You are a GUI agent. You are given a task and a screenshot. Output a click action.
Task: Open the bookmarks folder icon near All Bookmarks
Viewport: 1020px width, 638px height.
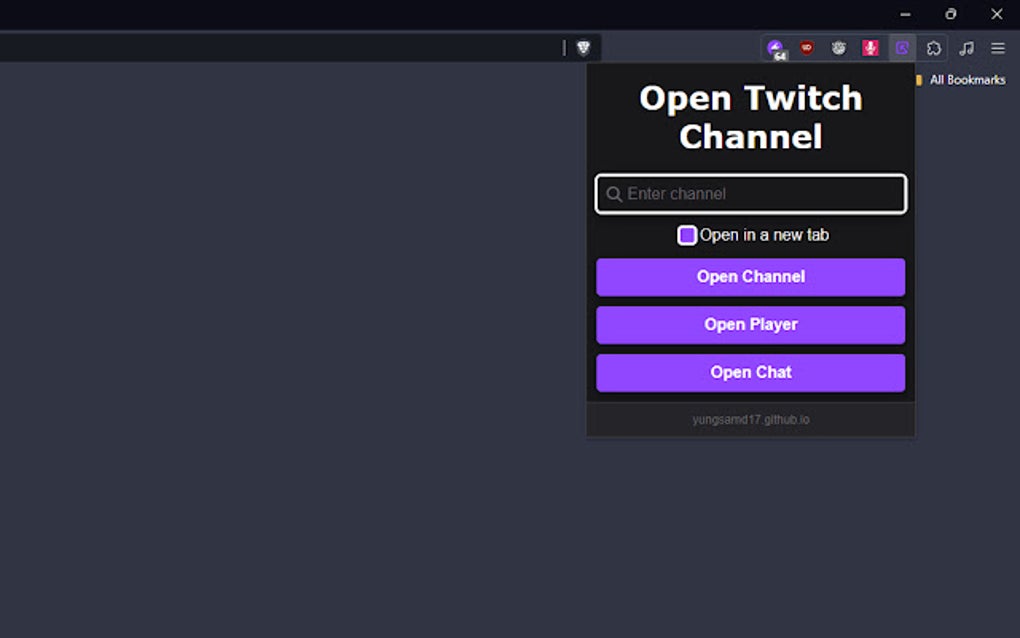click(920, 79)
